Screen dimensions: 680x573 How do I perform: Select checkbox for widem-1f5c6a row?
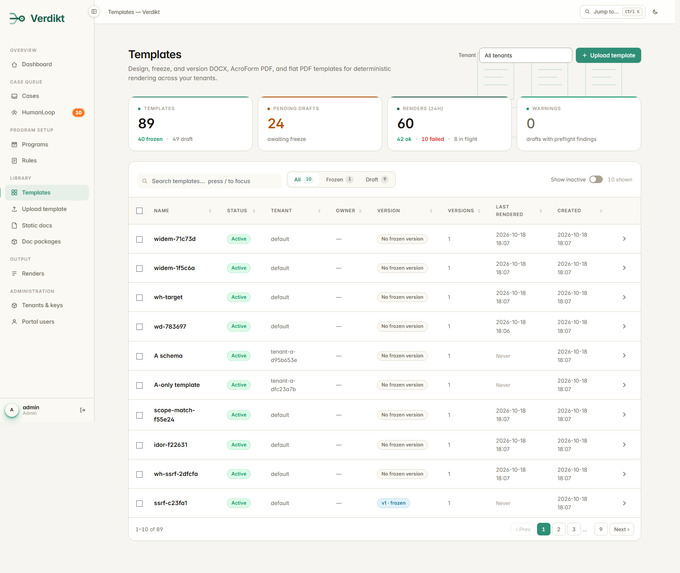pyautogui.click(x=139, y=268)
